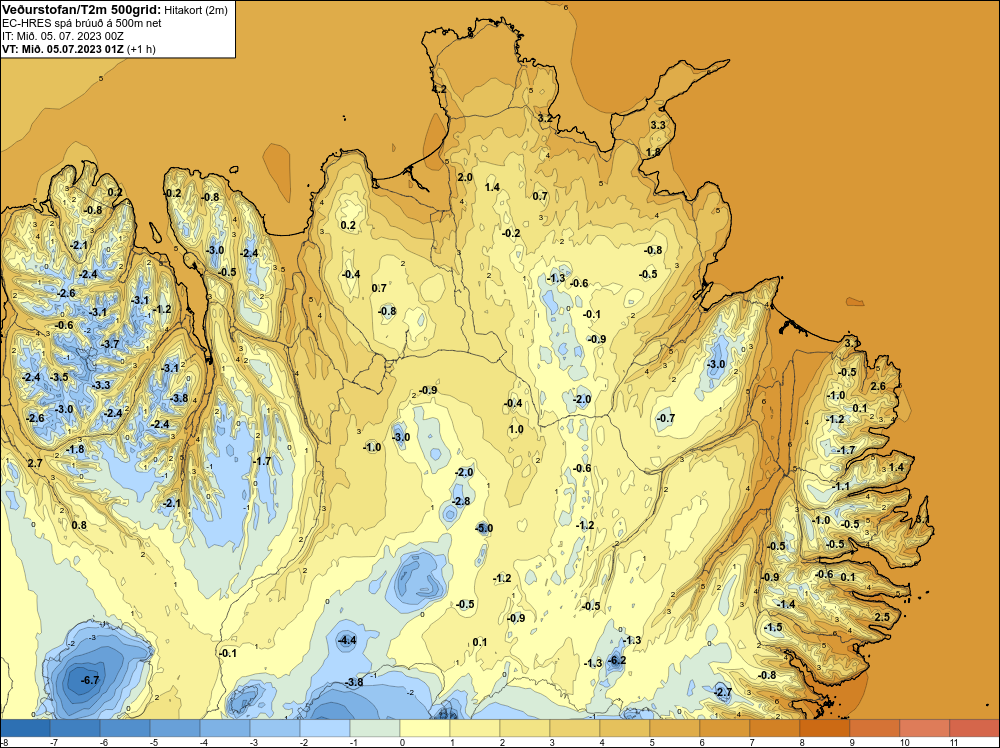Image resolution: width=1000 pixels, height=748 pixels.
Task: Select the 3.2 temperature label
Action: 545,118
